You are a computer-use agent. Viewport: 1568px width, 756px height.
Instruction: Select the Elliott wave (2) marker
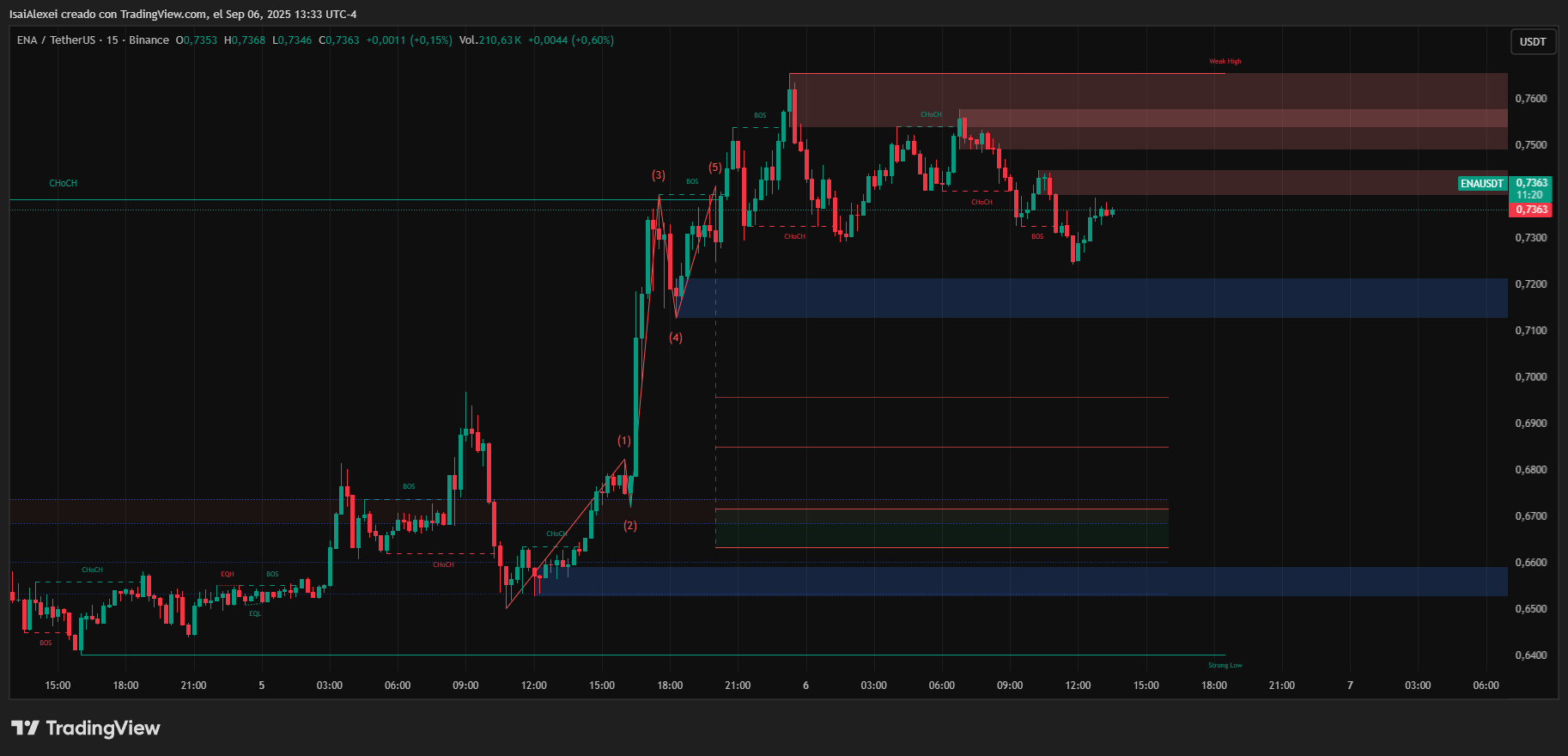(630, 526)
